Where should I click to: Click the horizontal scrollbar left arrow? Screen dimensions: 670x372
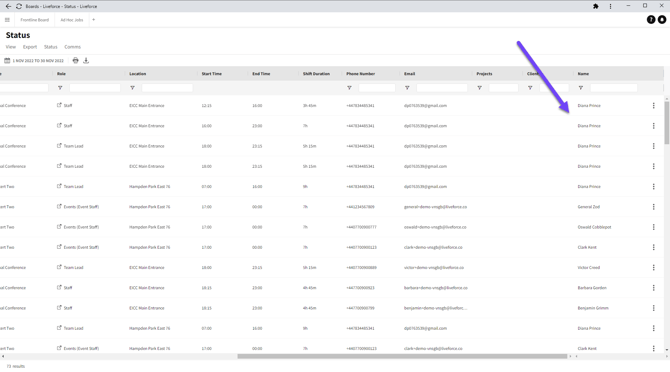tap(3, 356)
